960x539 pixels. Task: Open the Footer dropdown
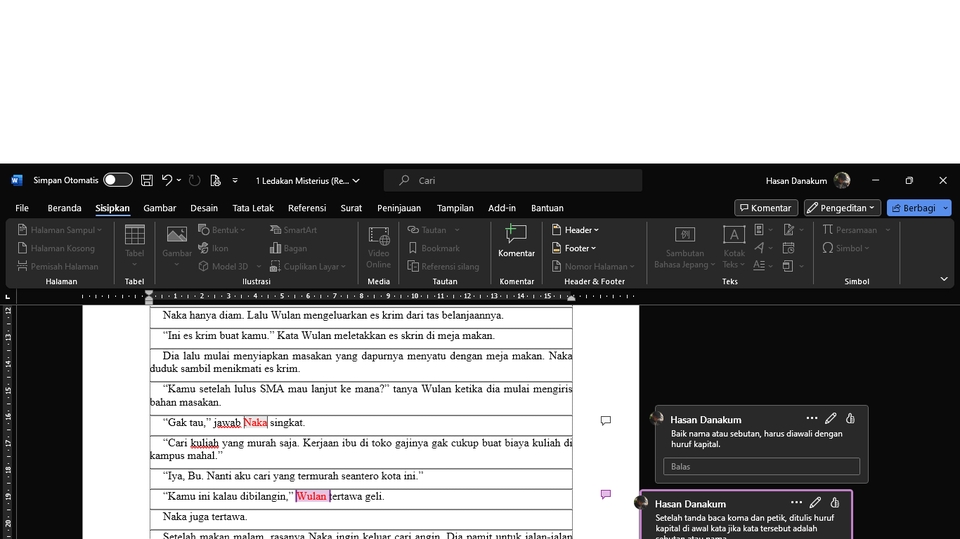pos(574,248)
